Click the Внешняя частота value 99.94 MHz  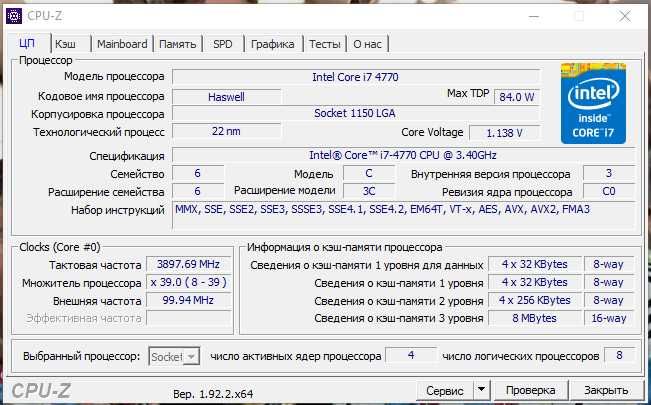click(x=189, y=300)
